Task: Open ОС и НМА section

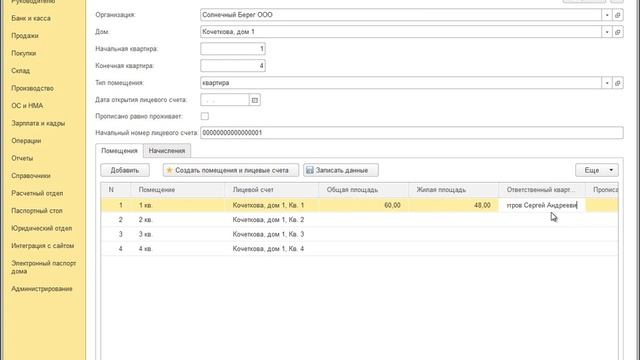Action: coord(27,106)
